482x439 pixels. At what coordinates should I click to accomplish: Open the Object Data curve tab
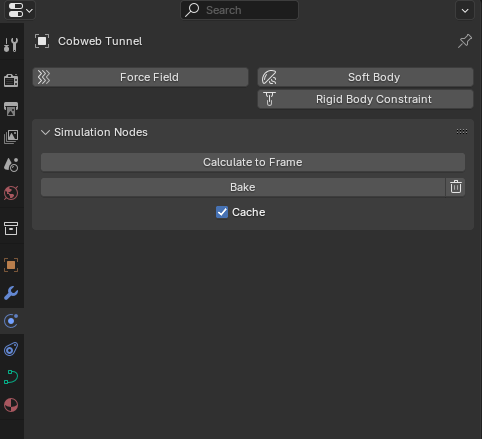tap(11, 377)
